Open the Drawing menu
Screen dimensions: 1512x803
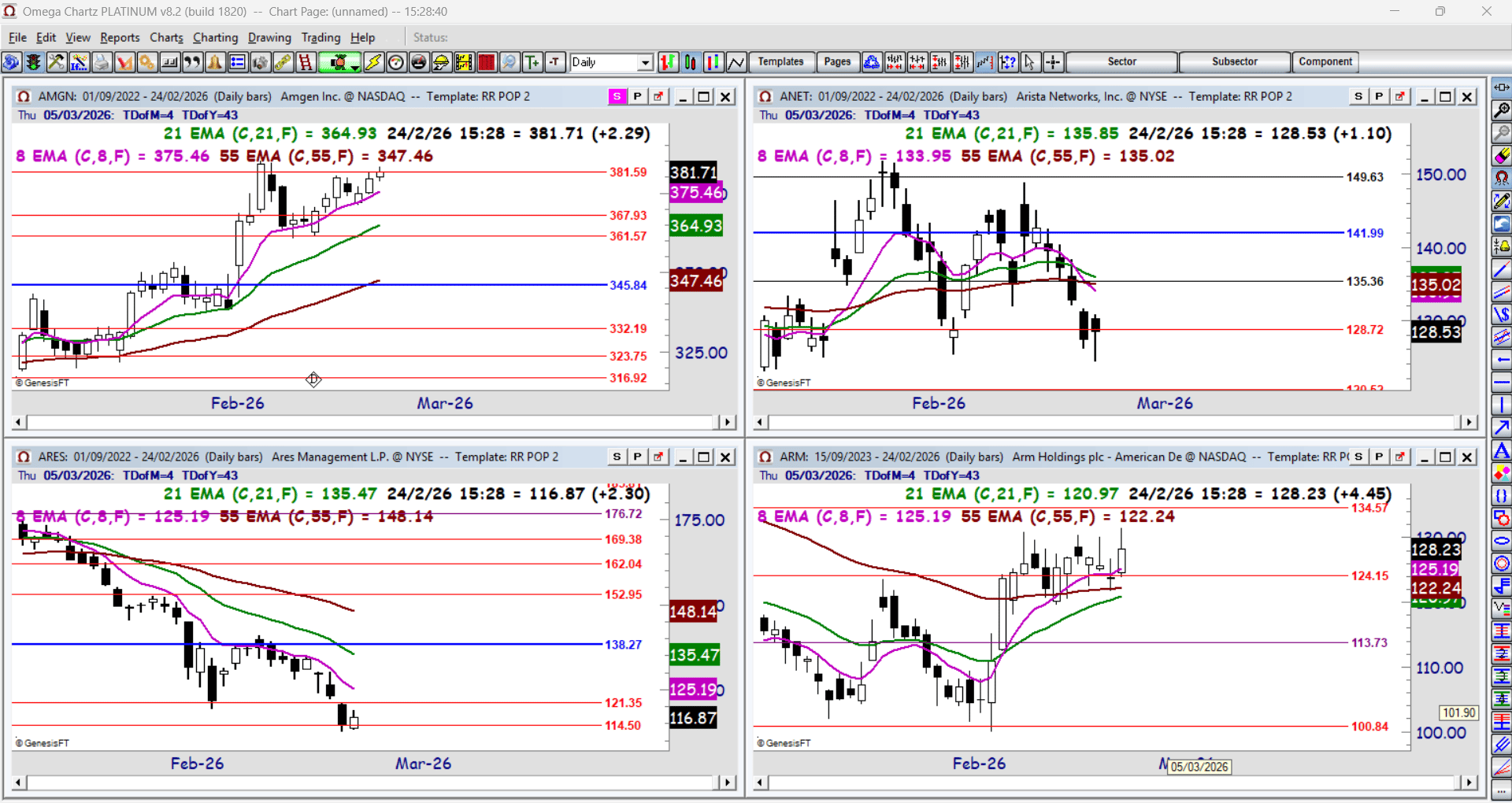click(x=269, y=38)
